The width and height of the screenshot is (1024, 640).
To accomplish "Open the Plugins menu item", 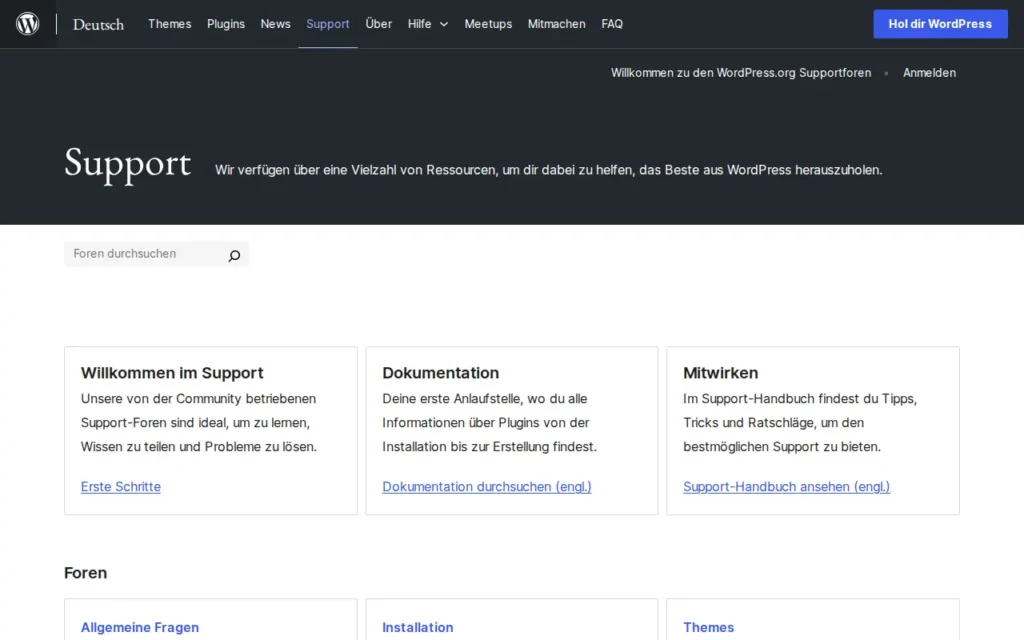I will (x=226, y=24).
